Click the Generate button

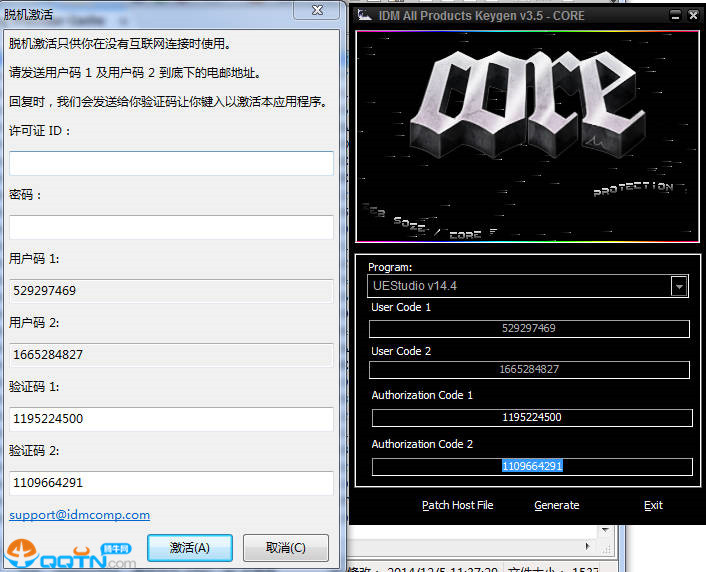556,505
